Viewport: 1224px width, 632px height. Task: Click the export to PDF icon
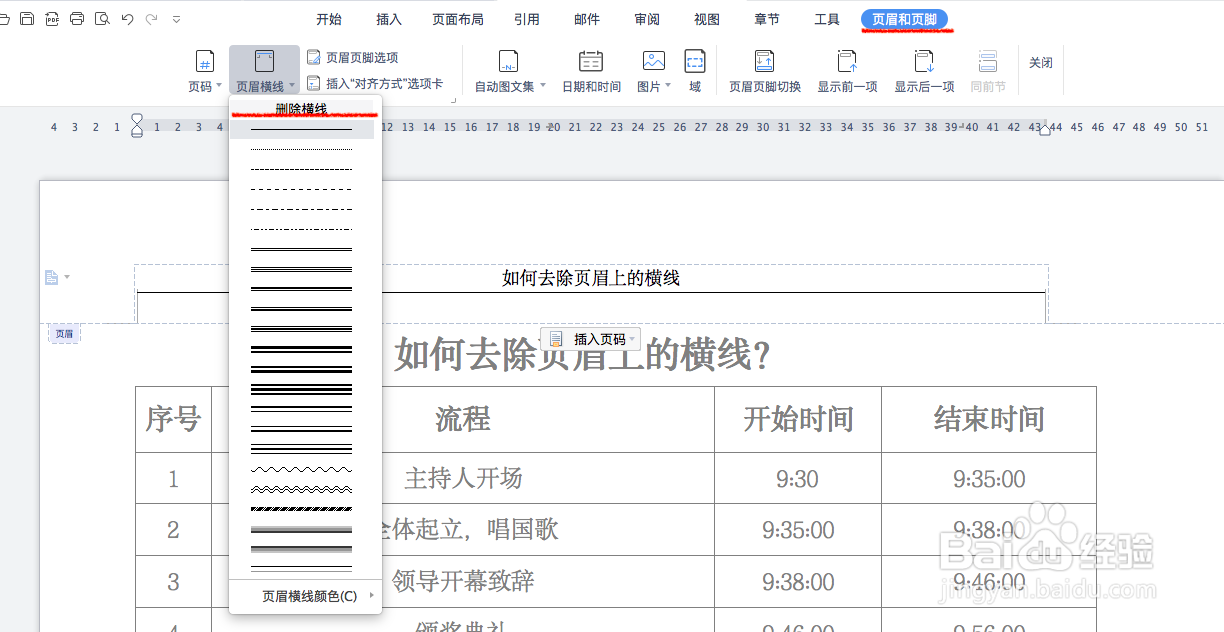52,17
